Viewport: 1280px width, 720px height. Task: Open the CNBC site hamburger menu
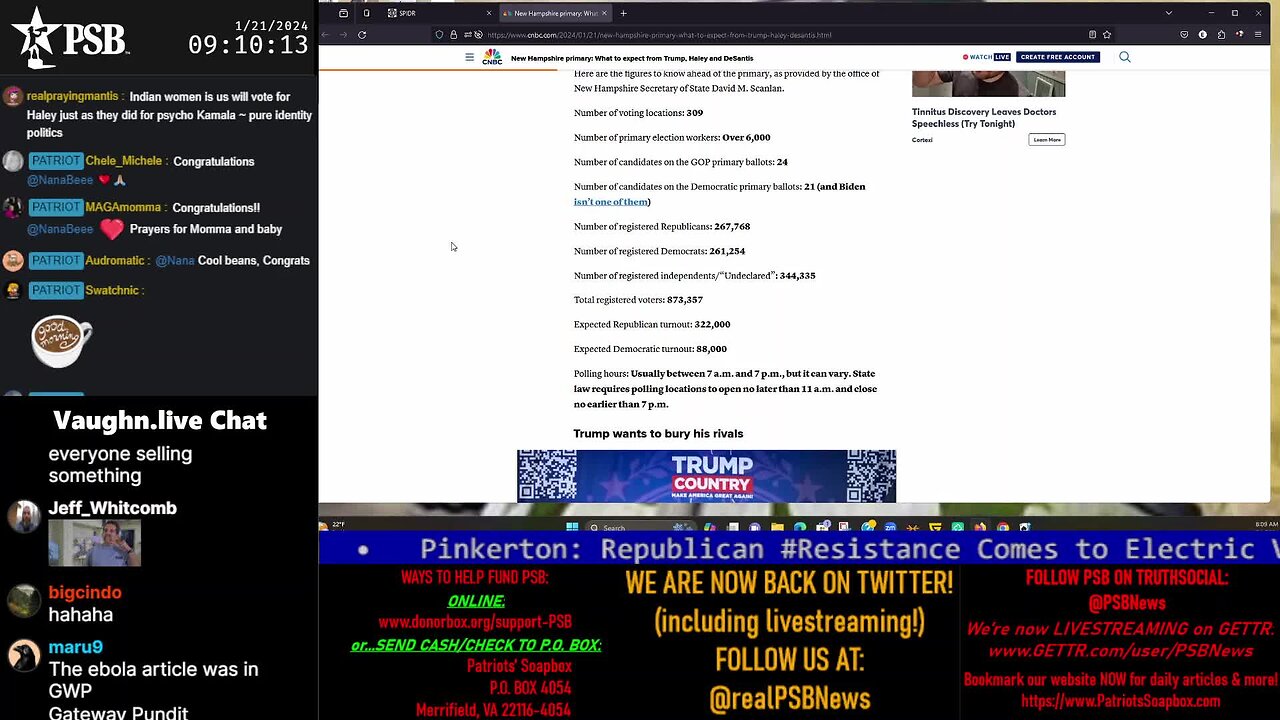tap(469, 57)
